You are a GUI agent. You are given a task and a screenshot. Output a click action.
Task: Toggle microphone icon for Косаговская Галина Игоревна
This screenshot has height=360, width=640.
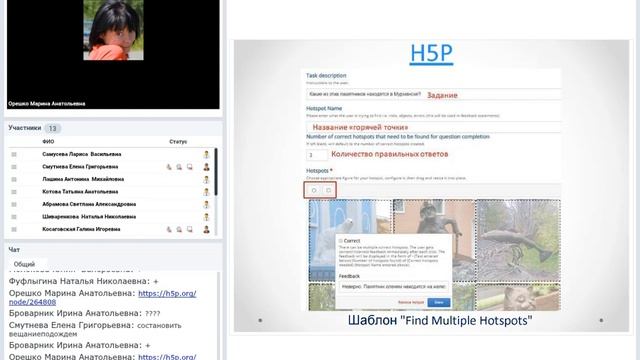click(x=169, y=229)
